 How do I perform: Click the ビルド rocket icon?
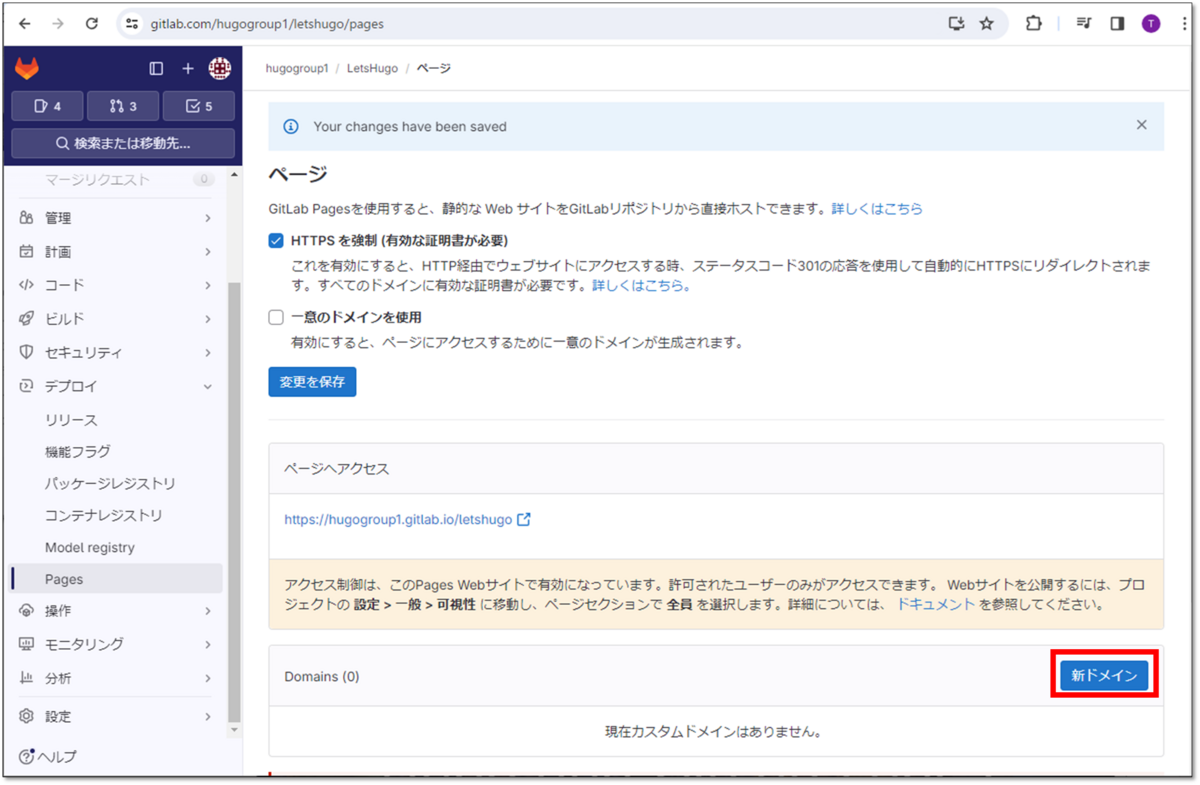[27, 319]
